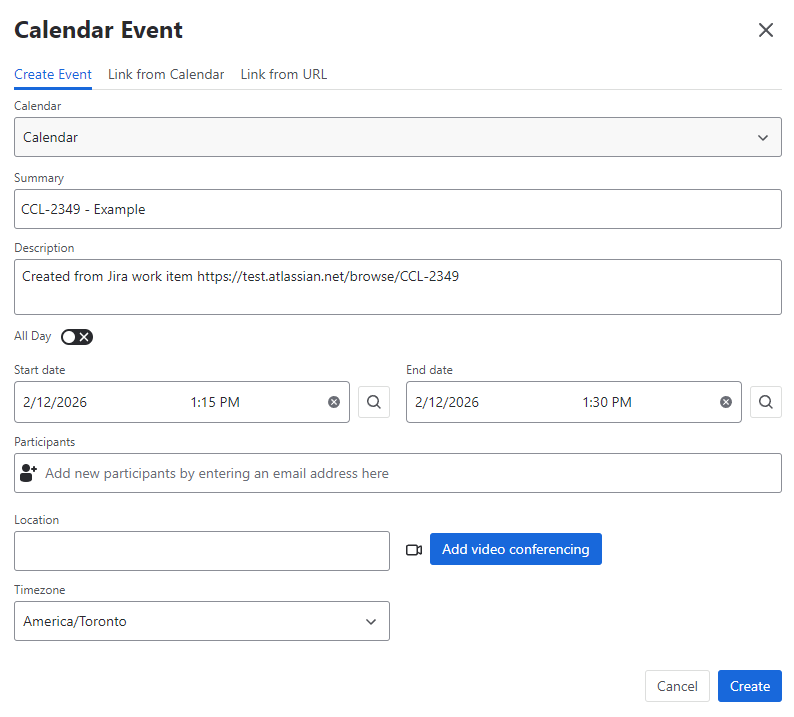Clear the Start date value
This screenshot has height=717, width=794.
[x=334, y=402]
